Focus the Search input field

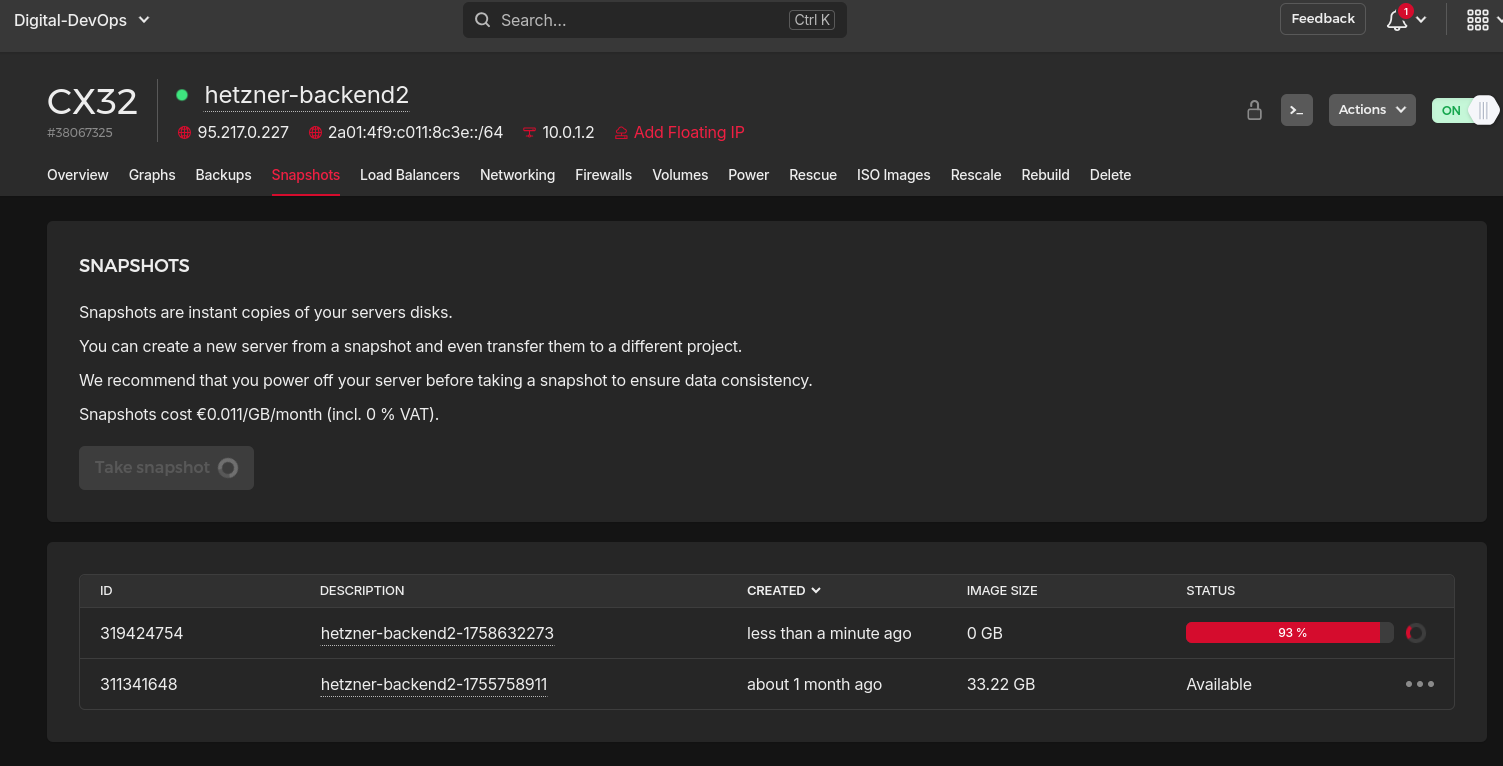pos(655,20)
